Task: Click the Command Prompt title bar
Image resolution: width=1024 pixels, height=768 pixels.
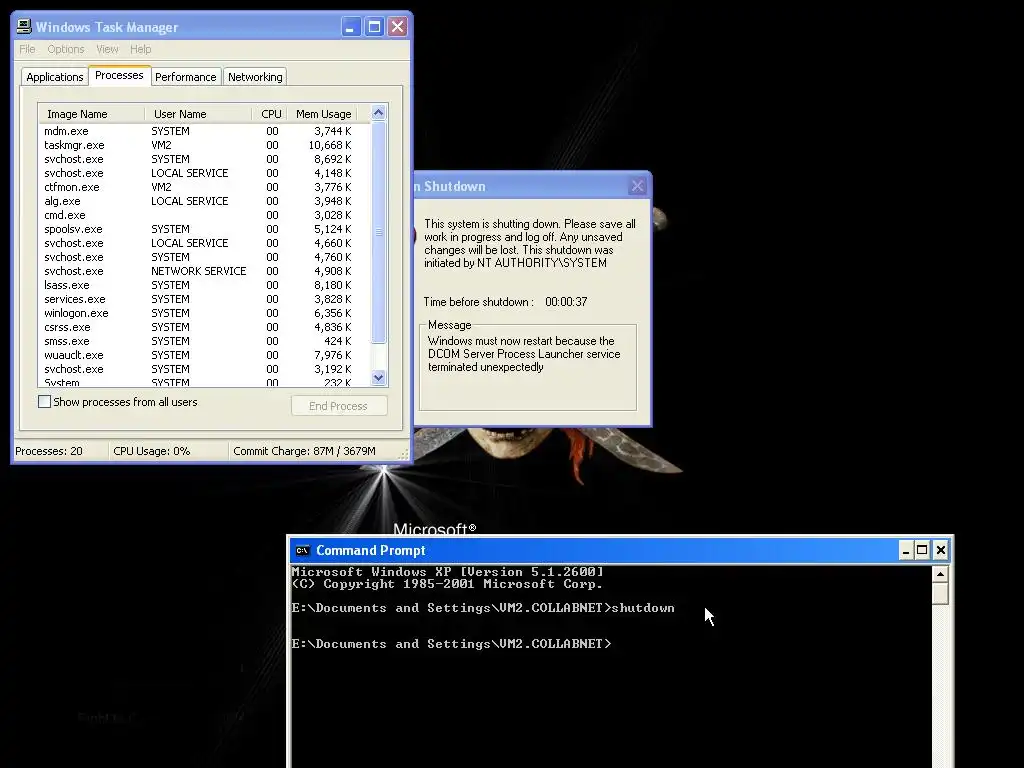Action: tap(620, 551)
